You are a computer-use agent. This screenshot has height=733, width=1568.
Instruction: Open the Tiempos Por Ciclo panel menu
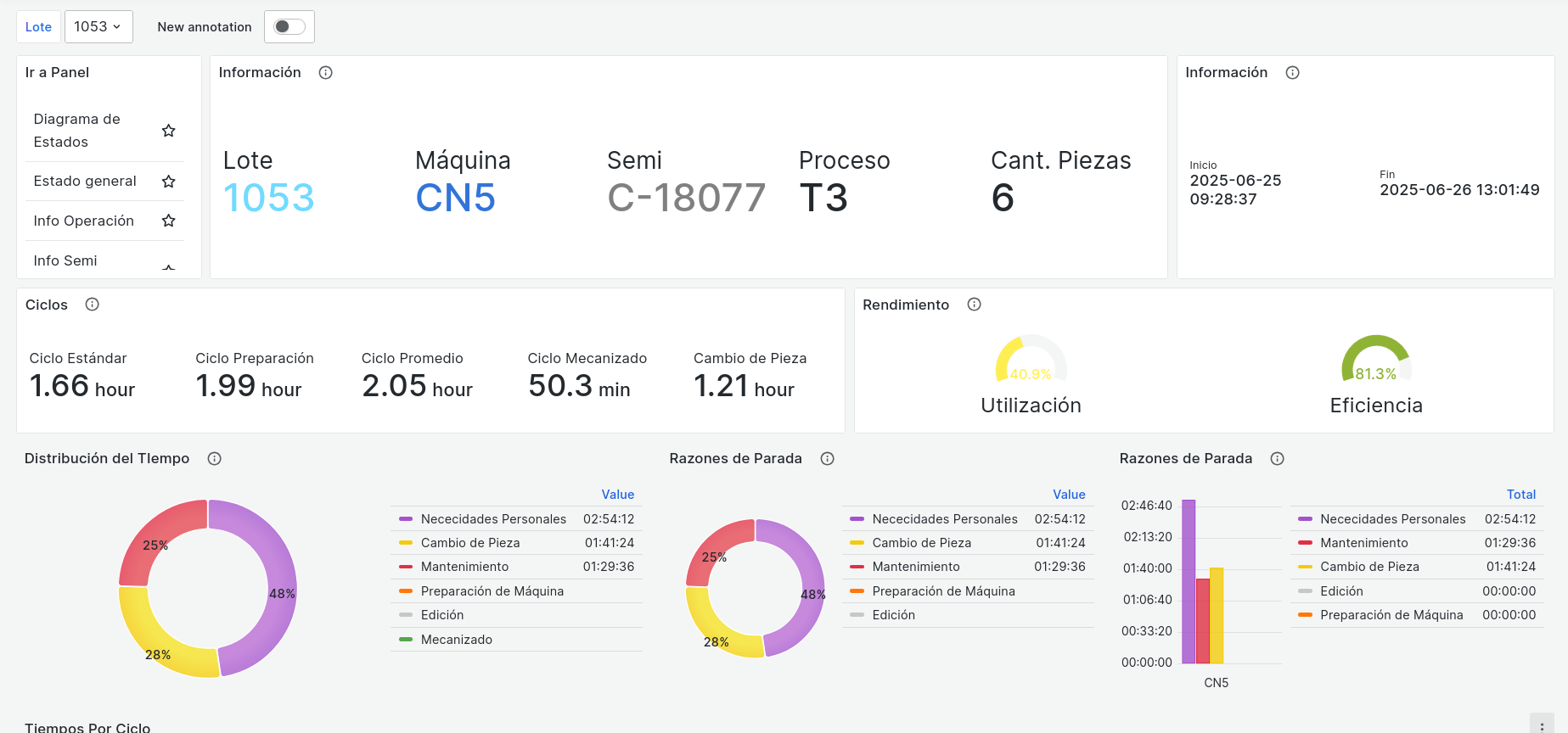tap(1542, 725)
